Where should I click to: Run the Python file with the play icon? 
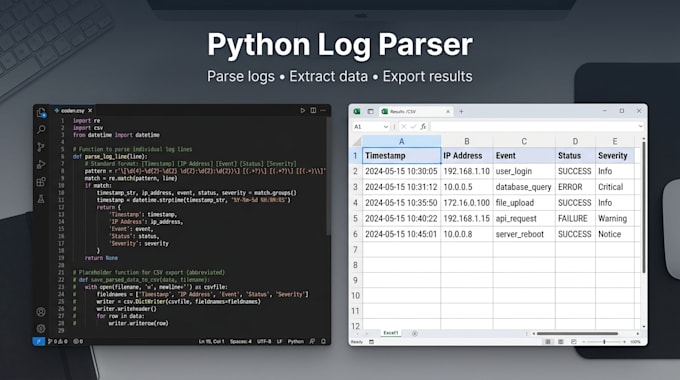[303, 111]
